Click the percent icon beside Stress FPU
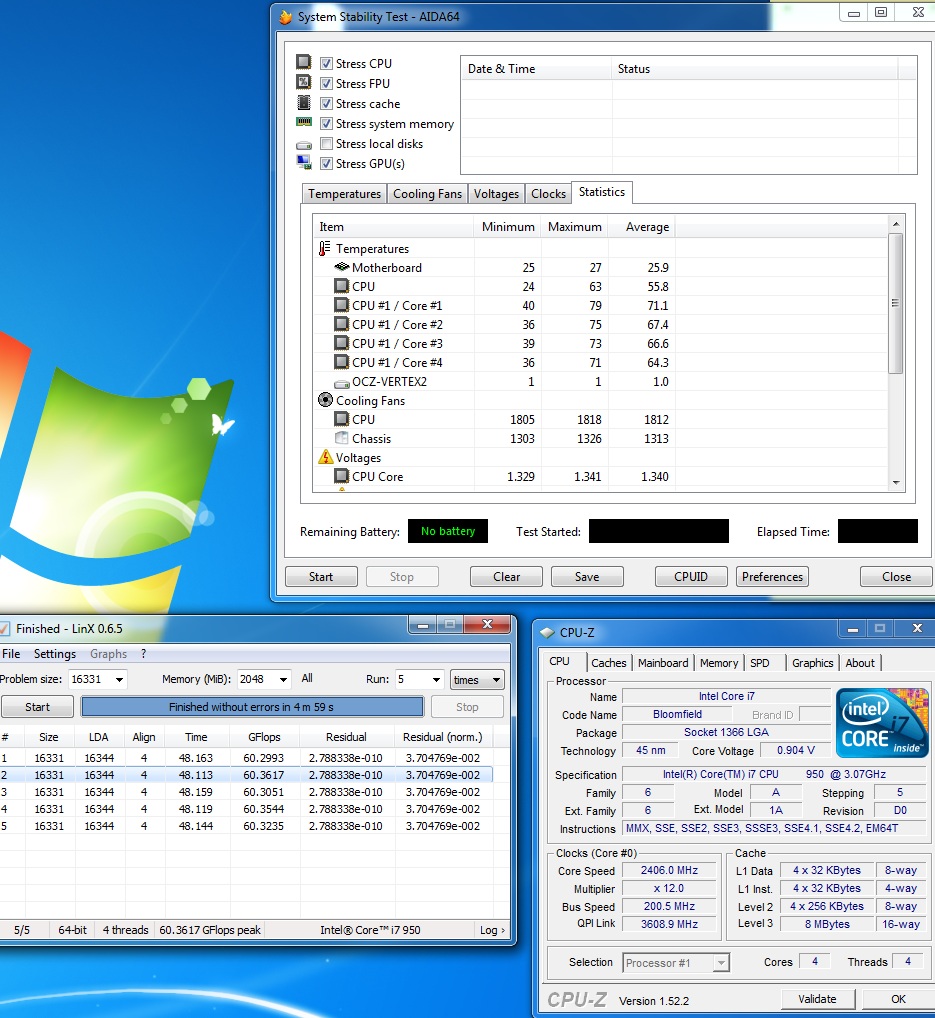 pos(304,82)
